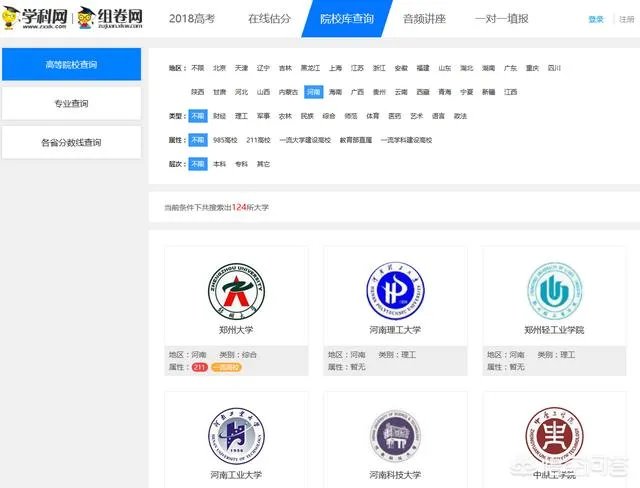The image size is (640, 488).
Task: Filter school type by 财经
Action: pyautogui.click(x=220, y=116)
